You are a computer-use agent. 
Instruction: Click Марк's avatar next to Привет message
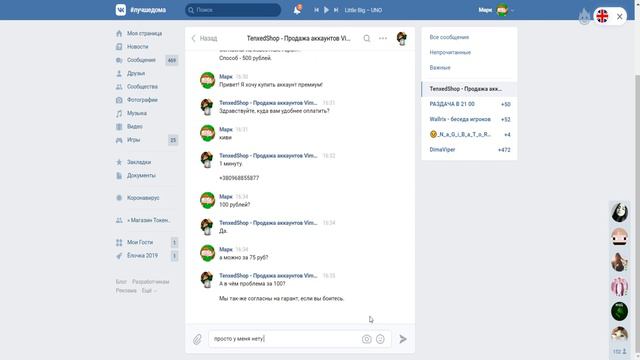pos(207,80)
